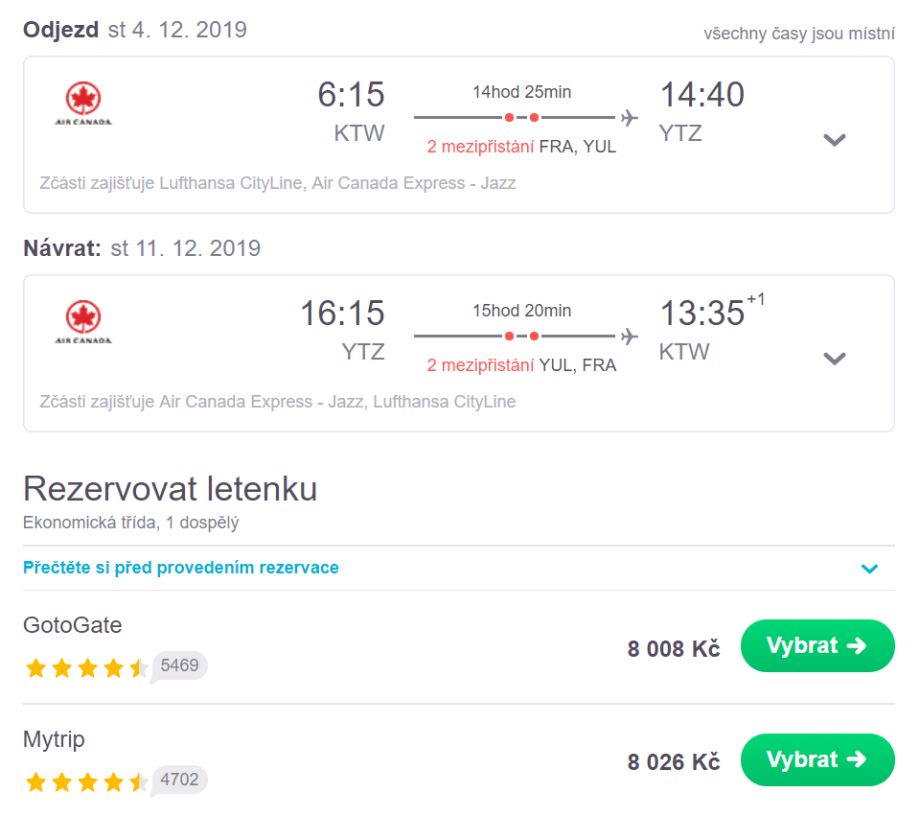Click GotoGate star rating
The image size is (920, 816).
(86, 667)
